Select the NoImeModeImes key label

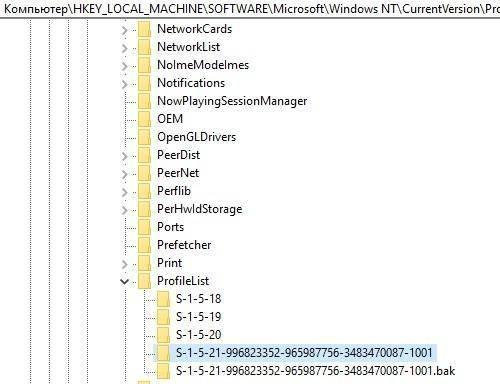203,65
